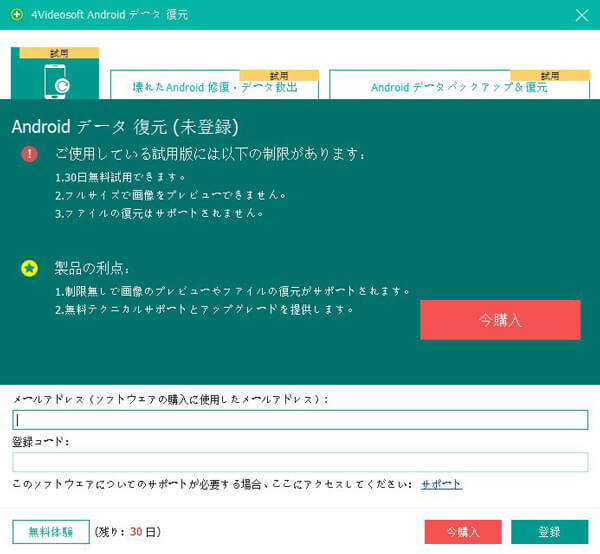Click the heading Android データ 復元 (未登録)
This screenshot has height=554, width=600.
point(125,127)
